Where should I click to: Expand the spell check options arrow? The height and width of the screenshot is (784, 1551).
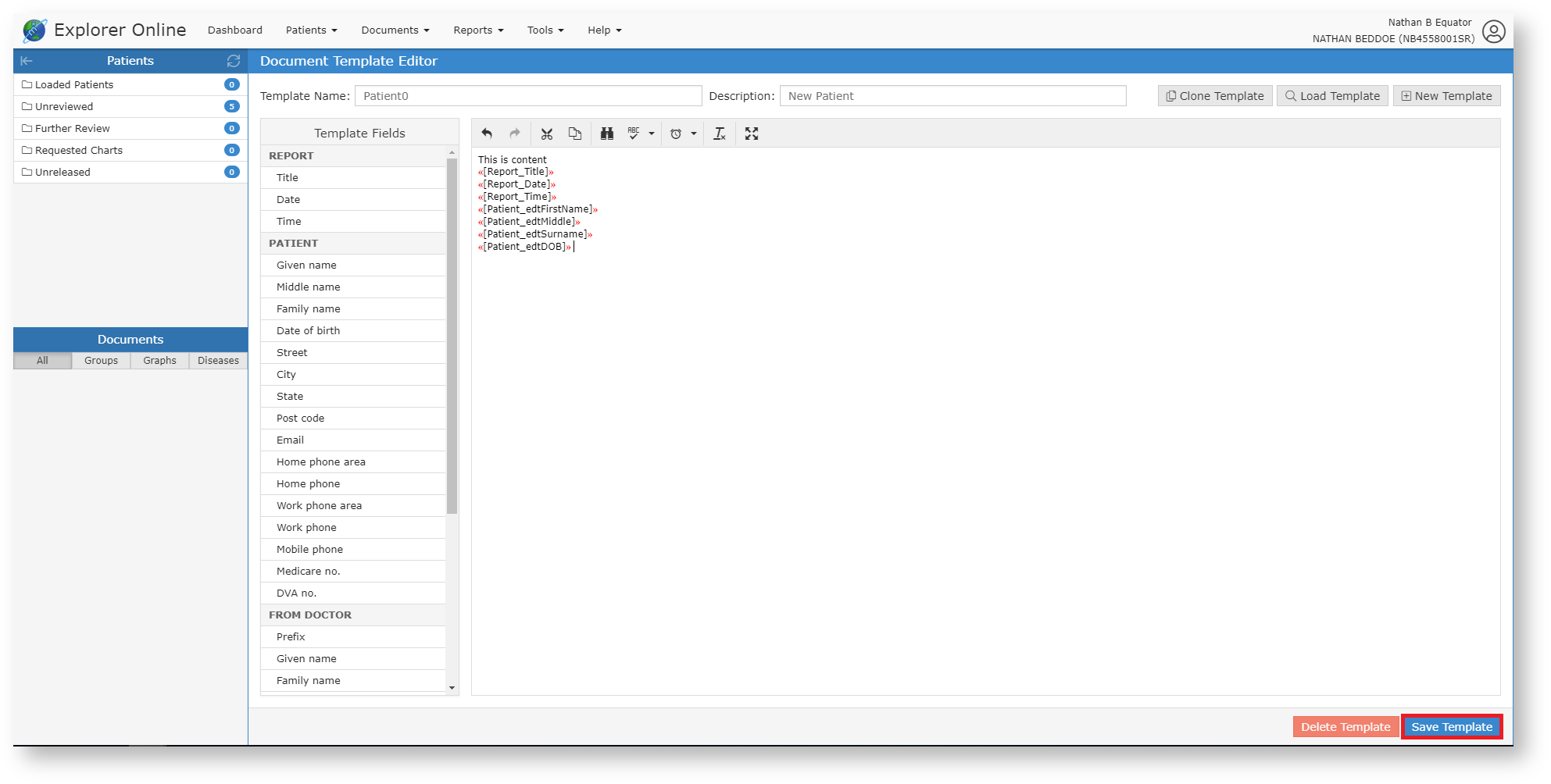click(652, 134)
